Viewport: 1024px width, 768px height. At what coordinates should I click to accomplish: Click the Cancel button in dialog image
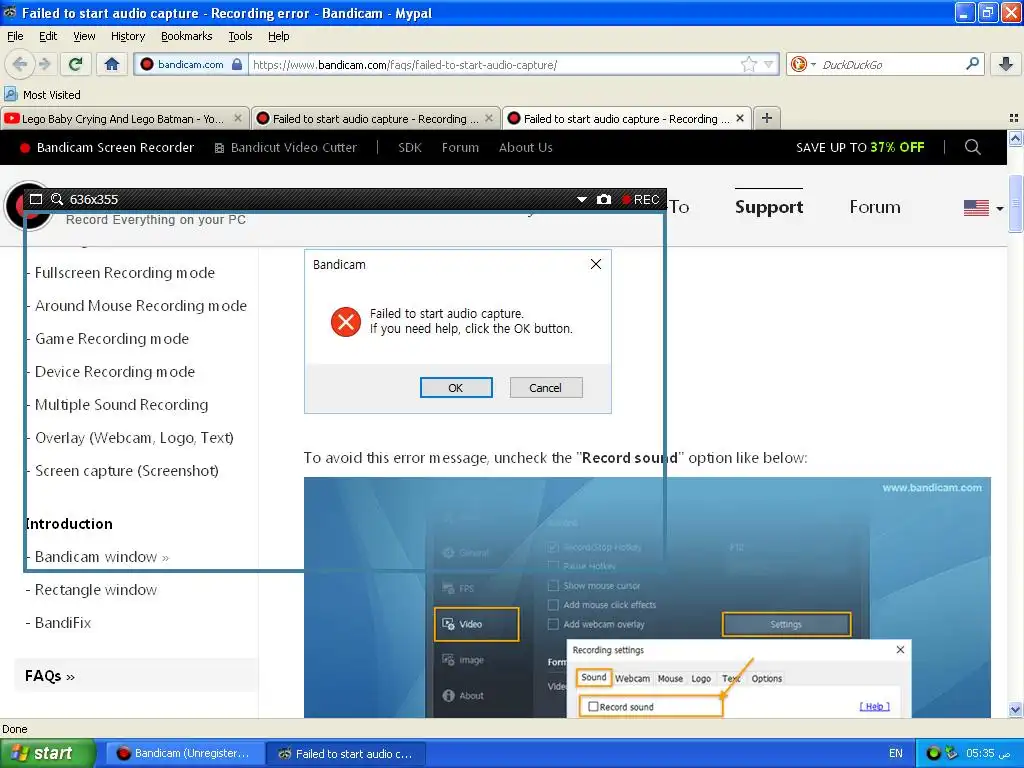(545, 388)
